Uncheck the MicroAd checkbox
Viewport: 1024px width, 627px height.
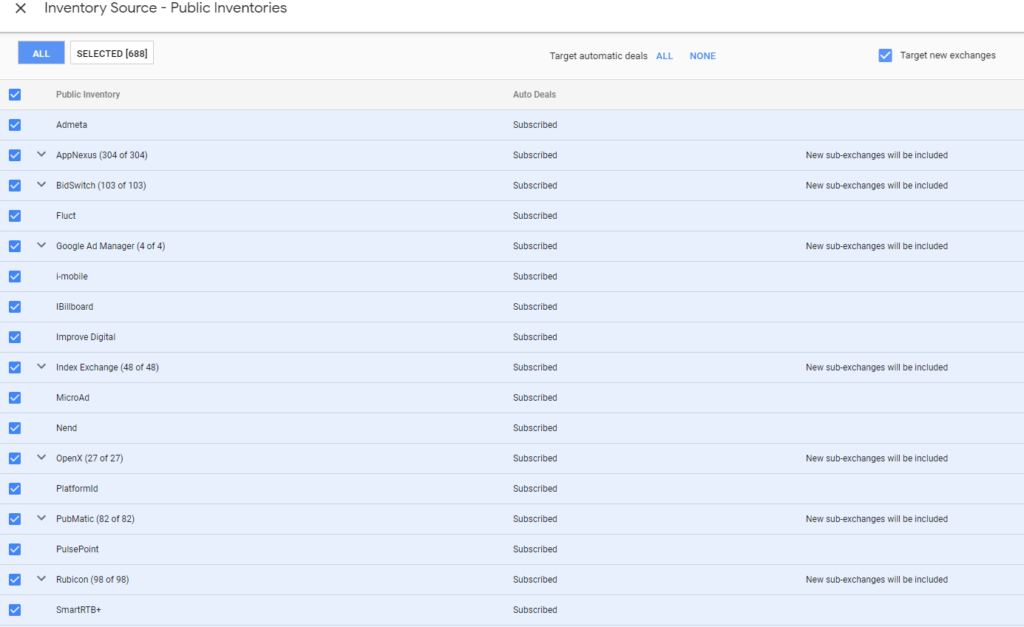(15, 398)
